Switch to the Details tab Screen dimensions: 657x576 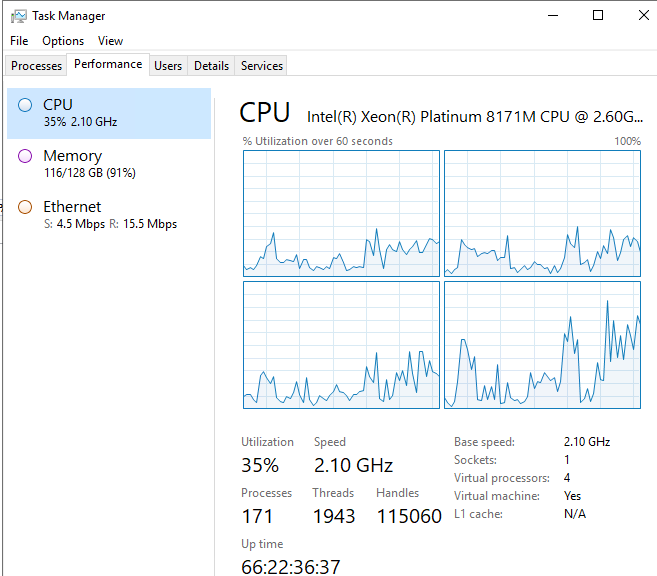pos(211,66)
